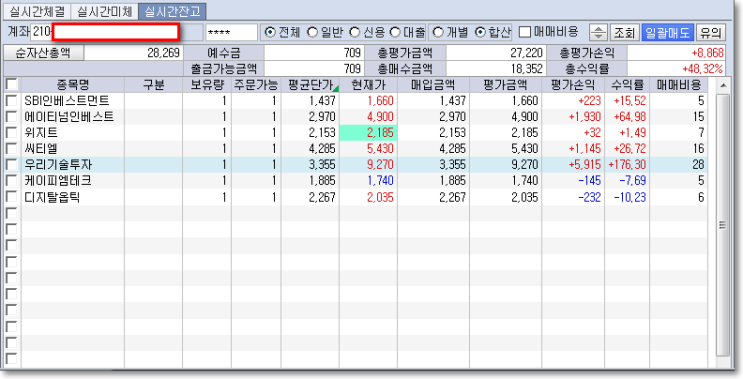This screenshot has height=379, width=743.
Task: Switch to the 실시간체결 tab
Action: (37, 12)
